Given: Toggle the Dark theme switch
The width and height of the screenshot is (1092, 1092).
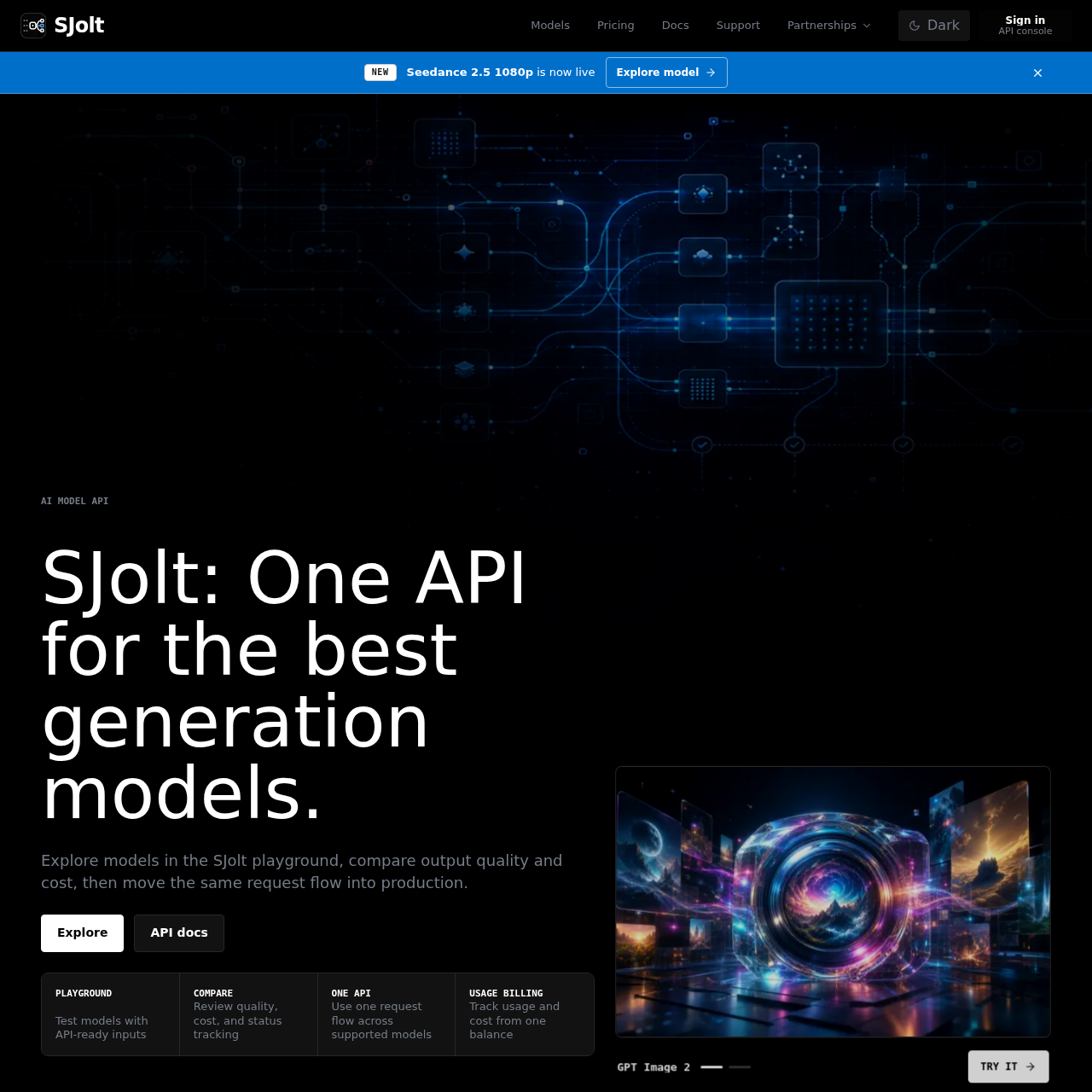Looking at the screenshot, I should 934,26.
